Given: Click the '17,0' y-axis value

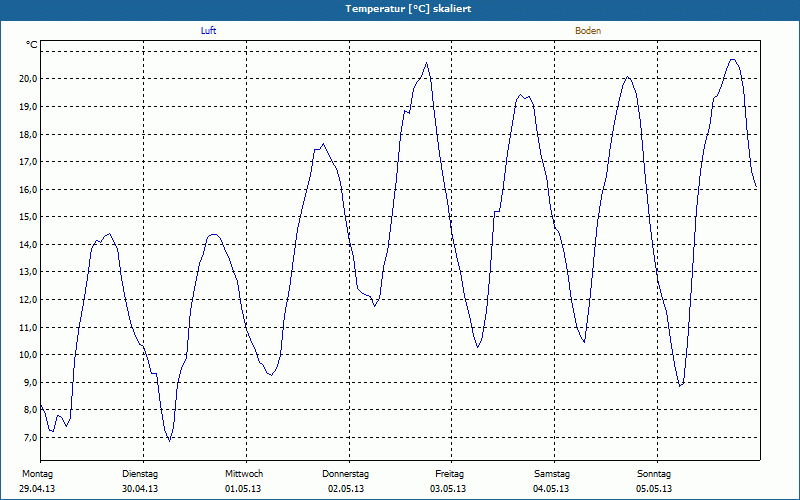Looking at the screenshot, I should coord(28,161).
